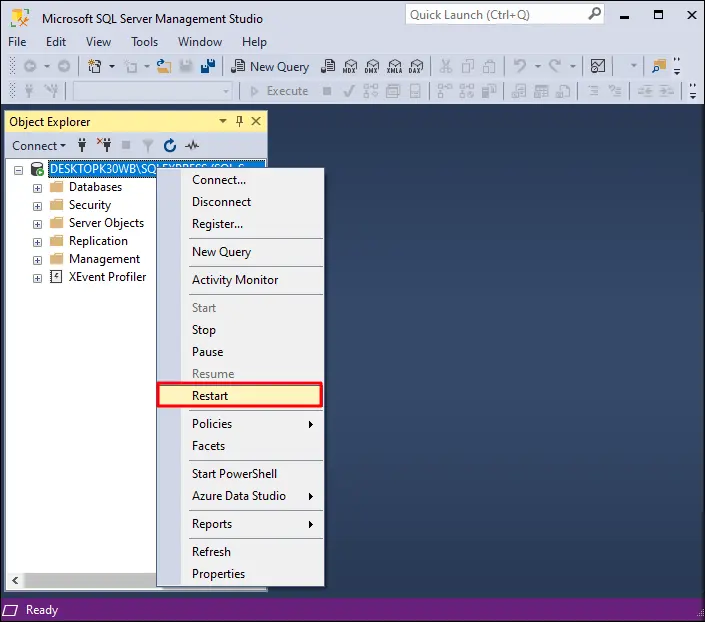Expand the XEvent Profiler node
This screenshot has width=705, height=622.
pos(37,278)
